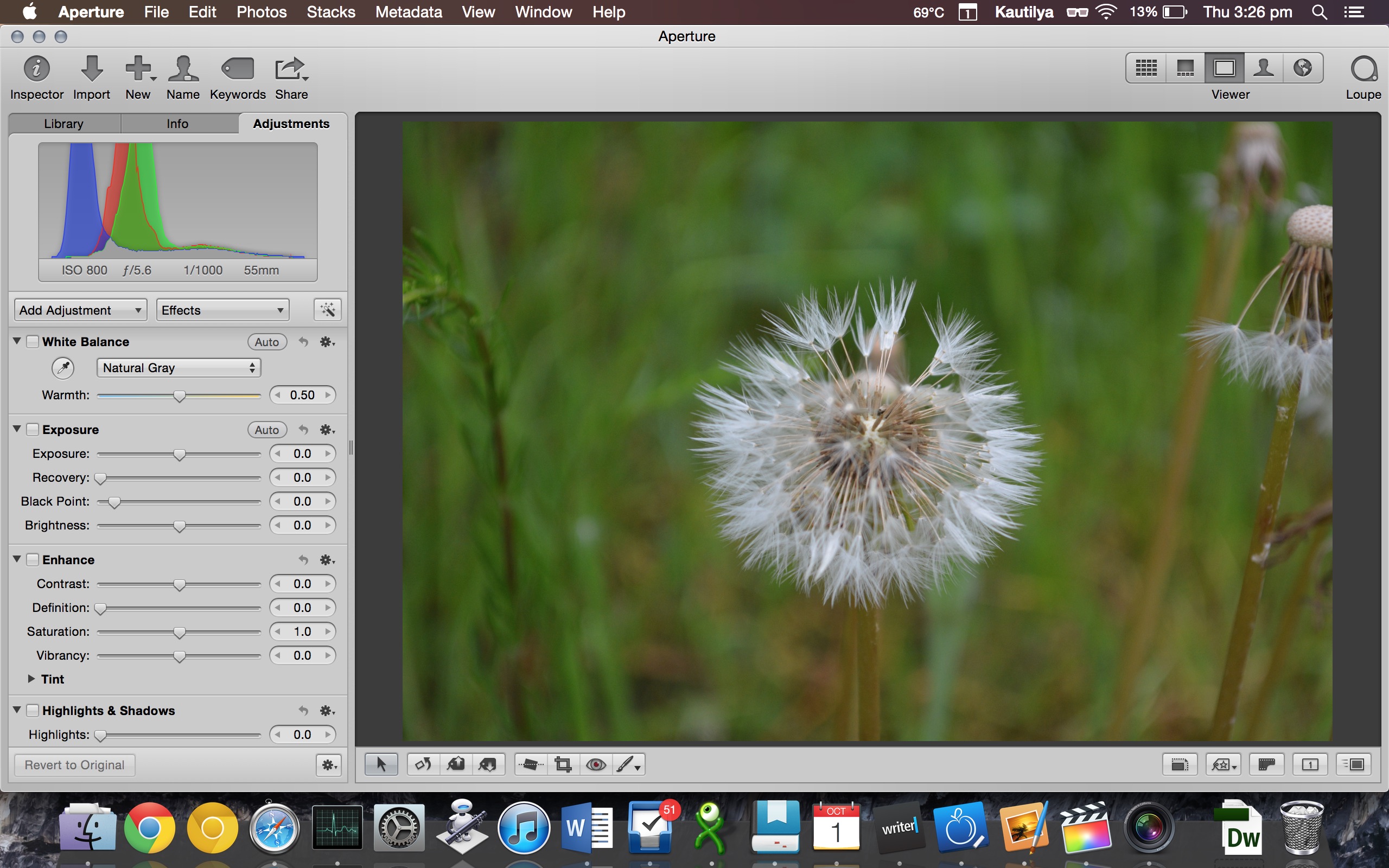Open the Places globe view
The width and height of the screenshot is (1389, 868).
1303,68
